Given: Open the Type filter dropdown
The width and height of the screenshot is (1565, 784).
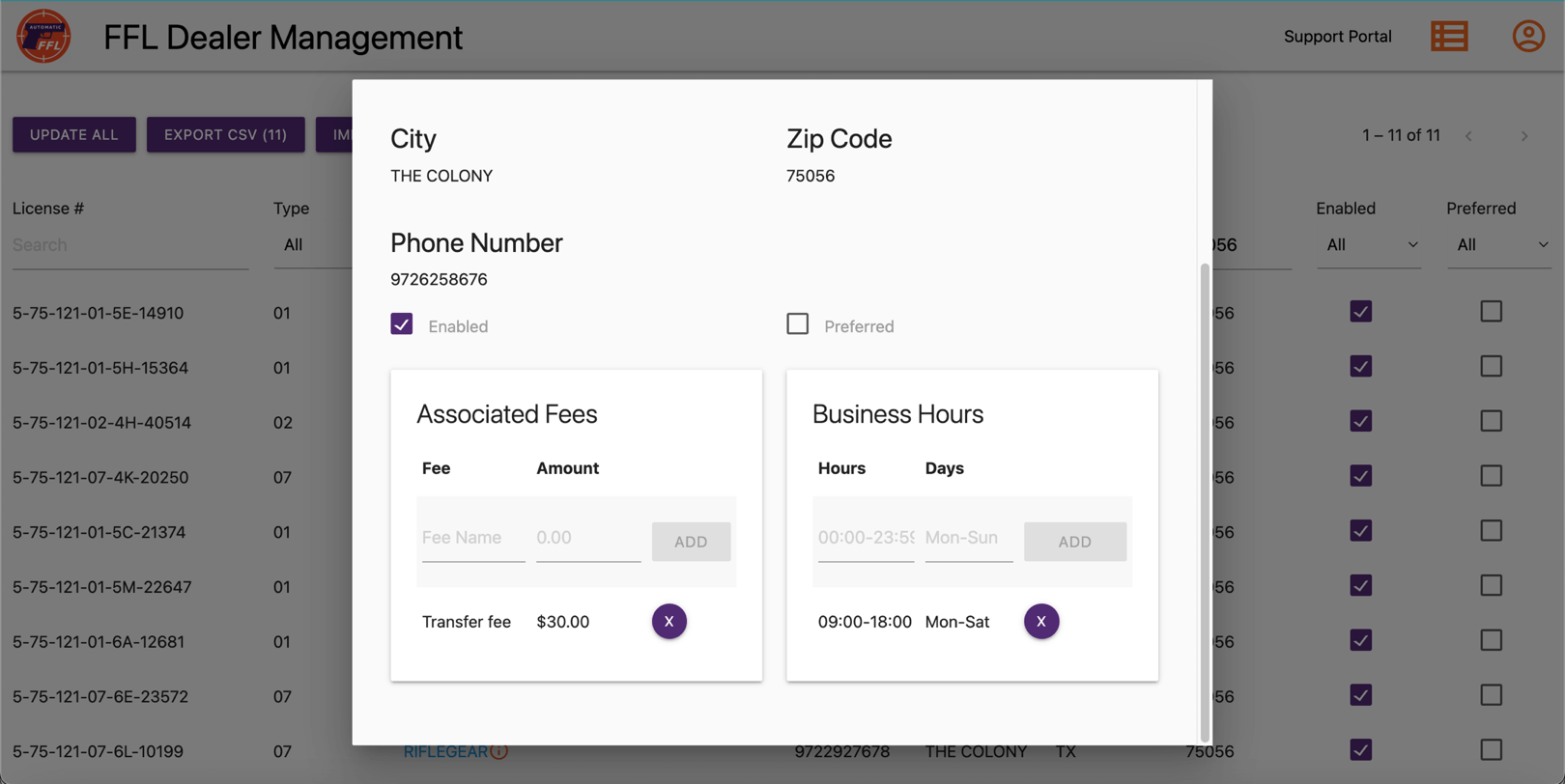Looking at the screenshot, I should pyautogui.click(x=311, y=245).
